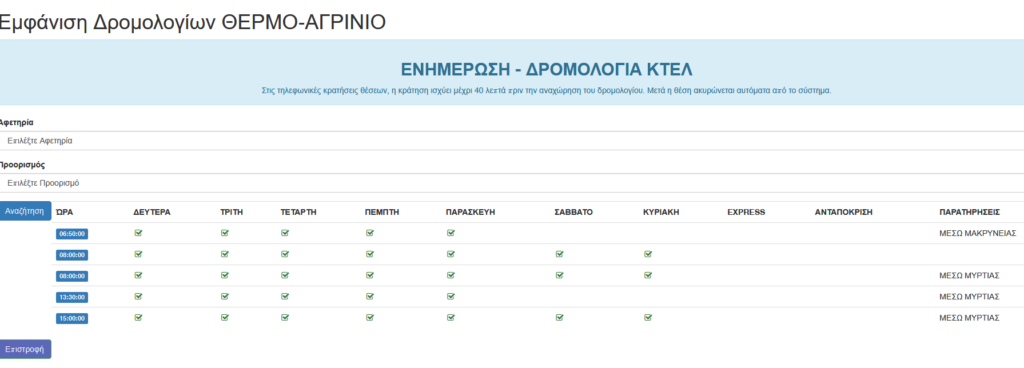
Task: Click the ΔΕΥΤΕΡΑ check icon in 13:30:00 row
Action: 138,296
